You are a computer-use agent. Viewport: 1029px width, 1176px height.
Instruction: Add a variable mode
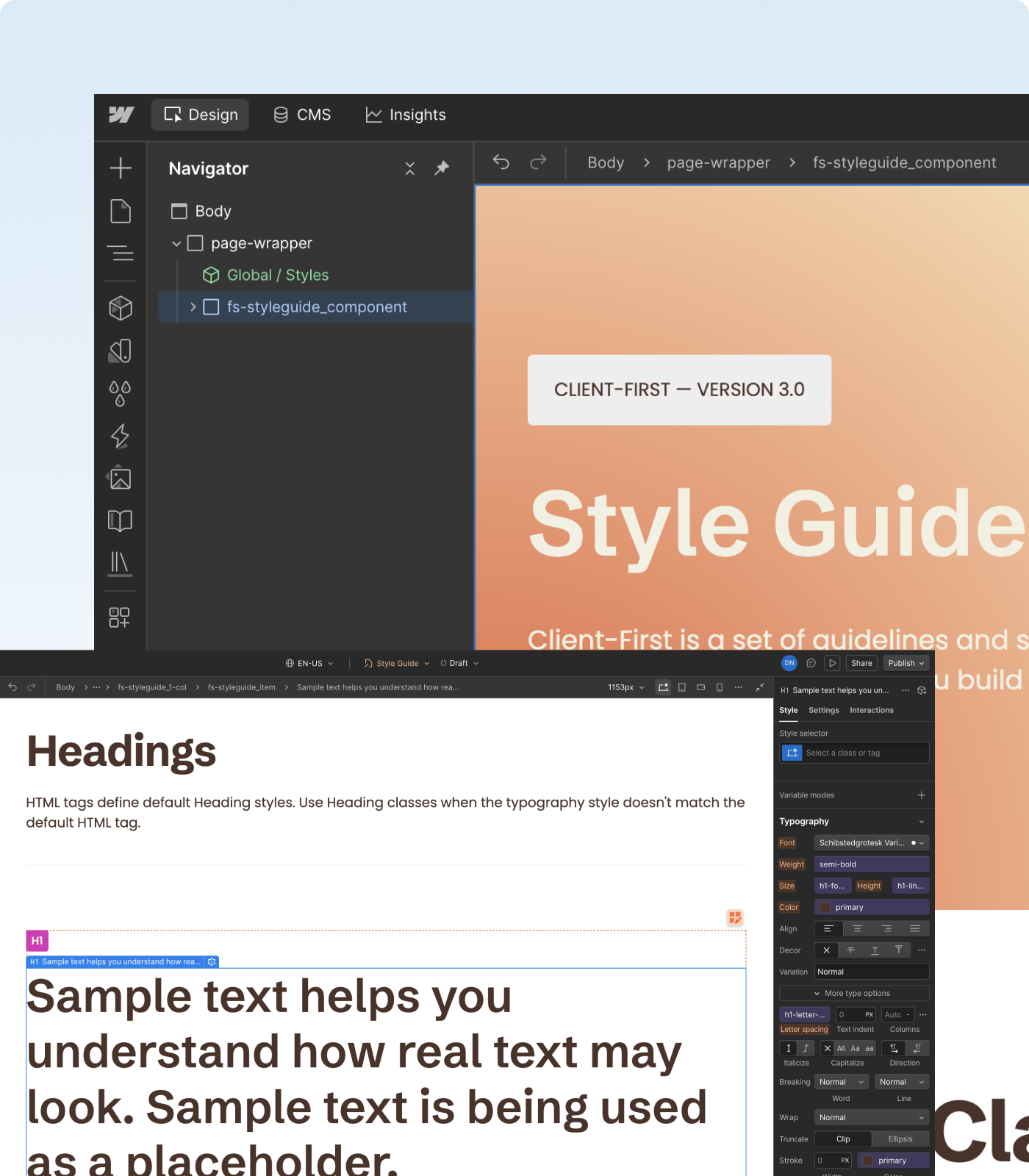922,795
